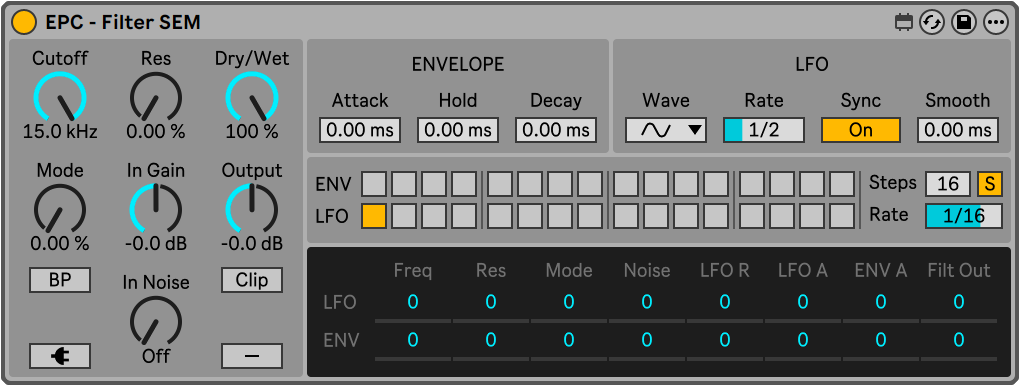Click the ENV row LFO A amount
Screen dimensions: 1020x386
(803, 340)
